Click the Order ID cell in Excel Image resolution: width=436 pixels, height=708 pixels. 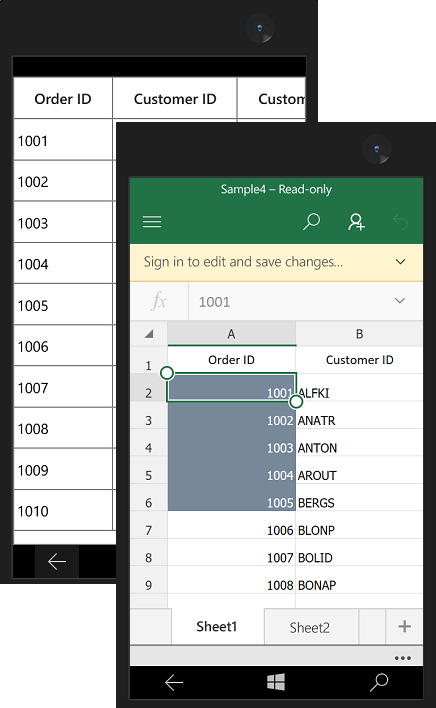pyautogui.click(x=232, y=360)
